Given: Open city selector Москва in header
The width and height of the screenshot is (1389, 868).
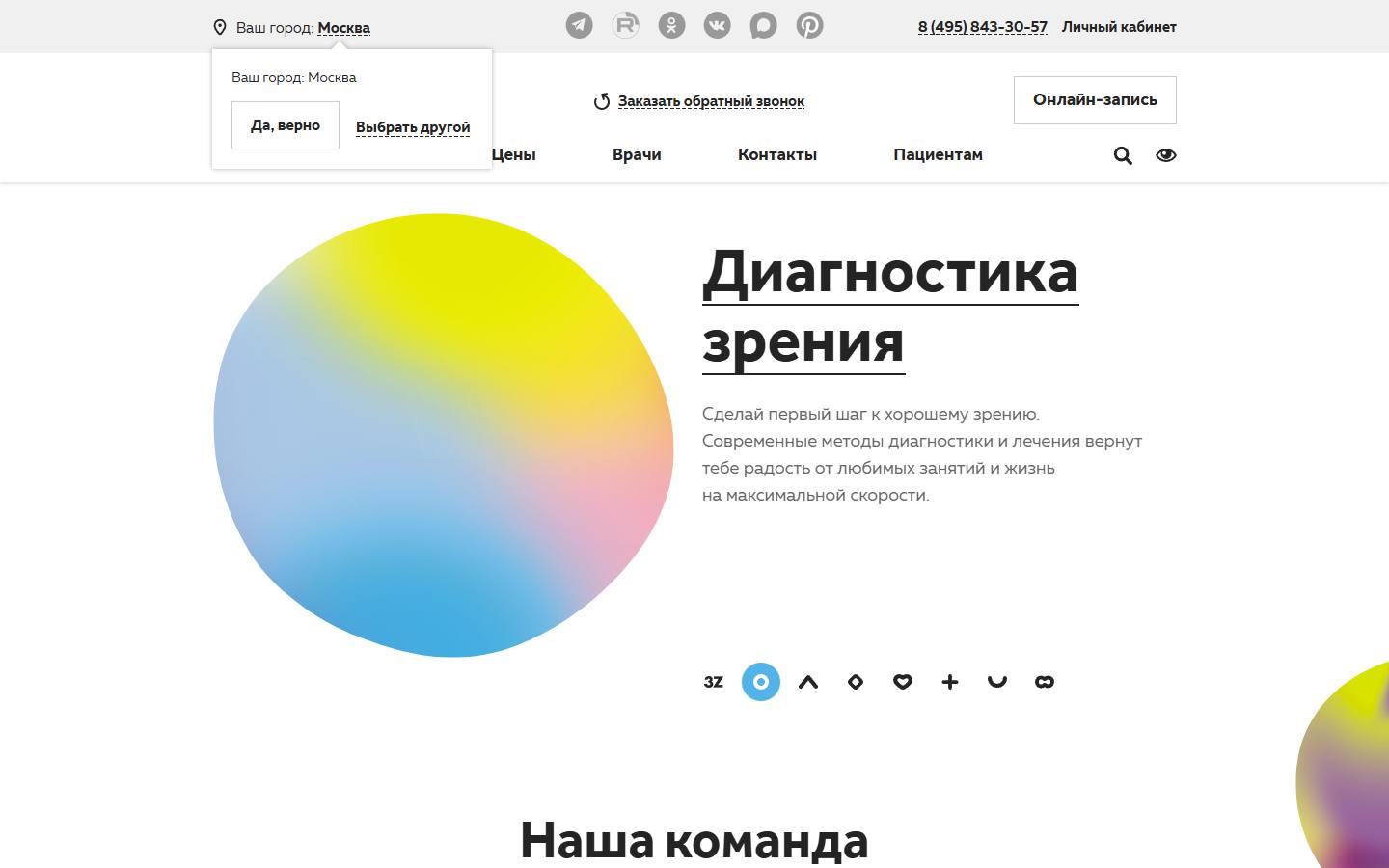Looking at the screenshot, I should [343, 28].
